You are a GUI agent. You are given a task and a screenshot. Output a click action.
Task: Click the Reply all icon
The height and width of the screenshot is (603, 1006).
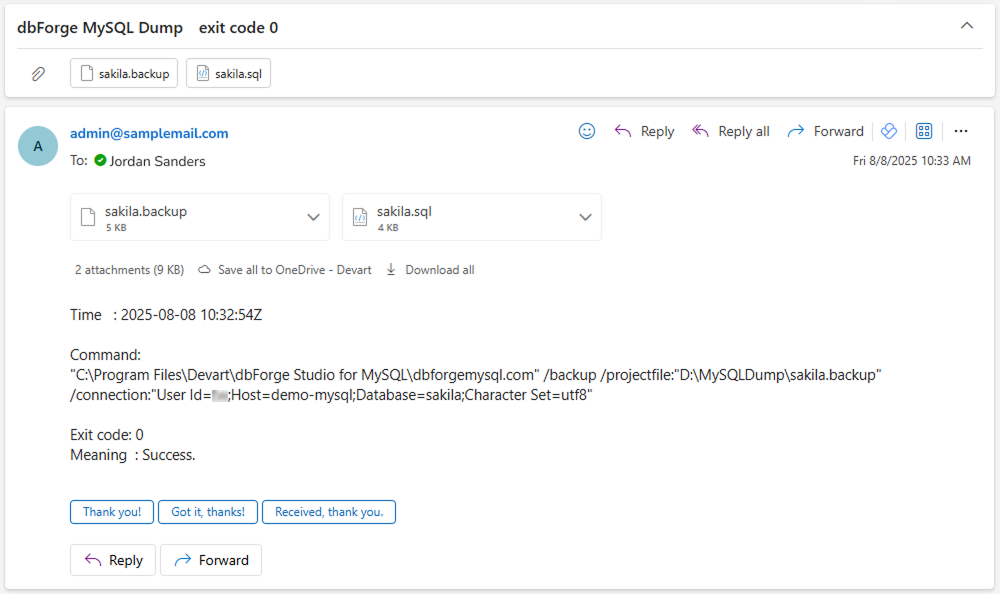point(700,131)
